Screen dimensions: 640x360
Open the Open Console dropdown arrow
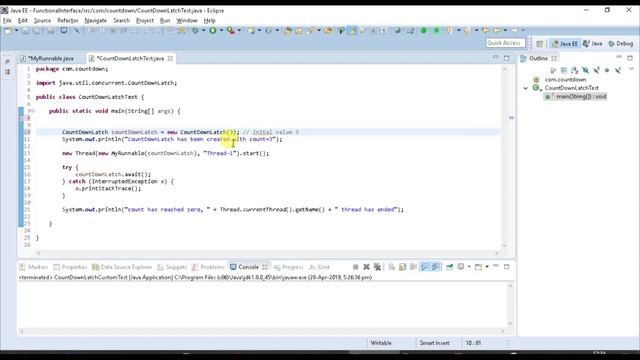487,267
